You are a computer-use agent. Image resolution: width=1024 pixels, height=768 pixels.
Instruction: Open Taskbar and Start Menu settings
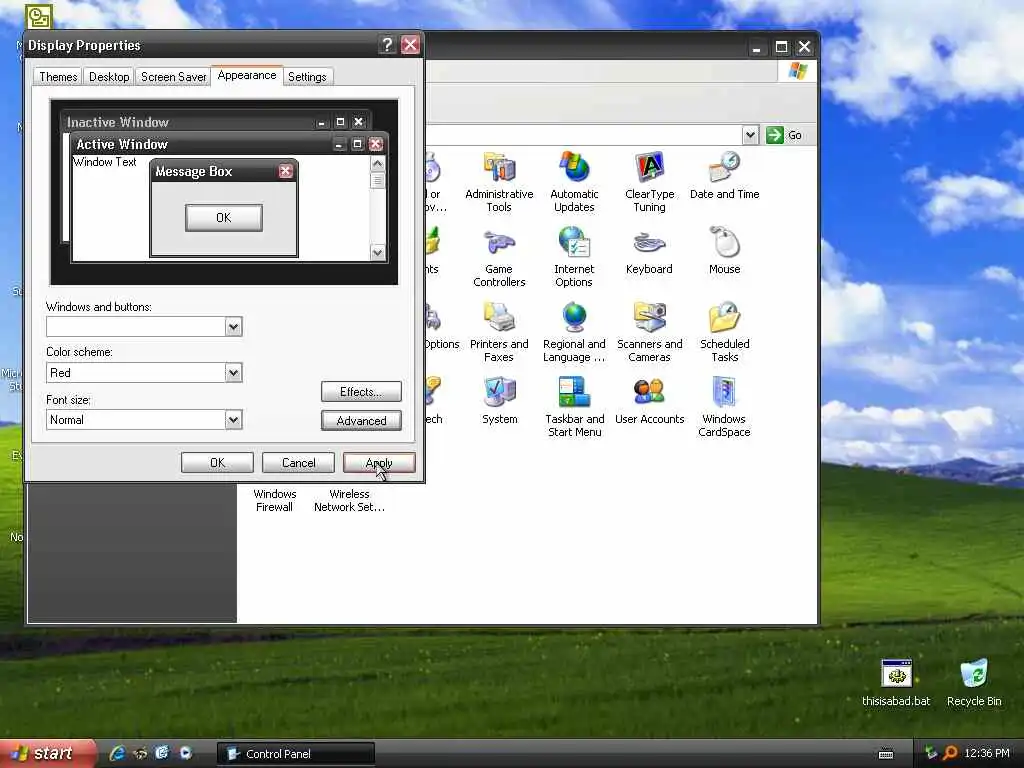click(x=575, y=407)
